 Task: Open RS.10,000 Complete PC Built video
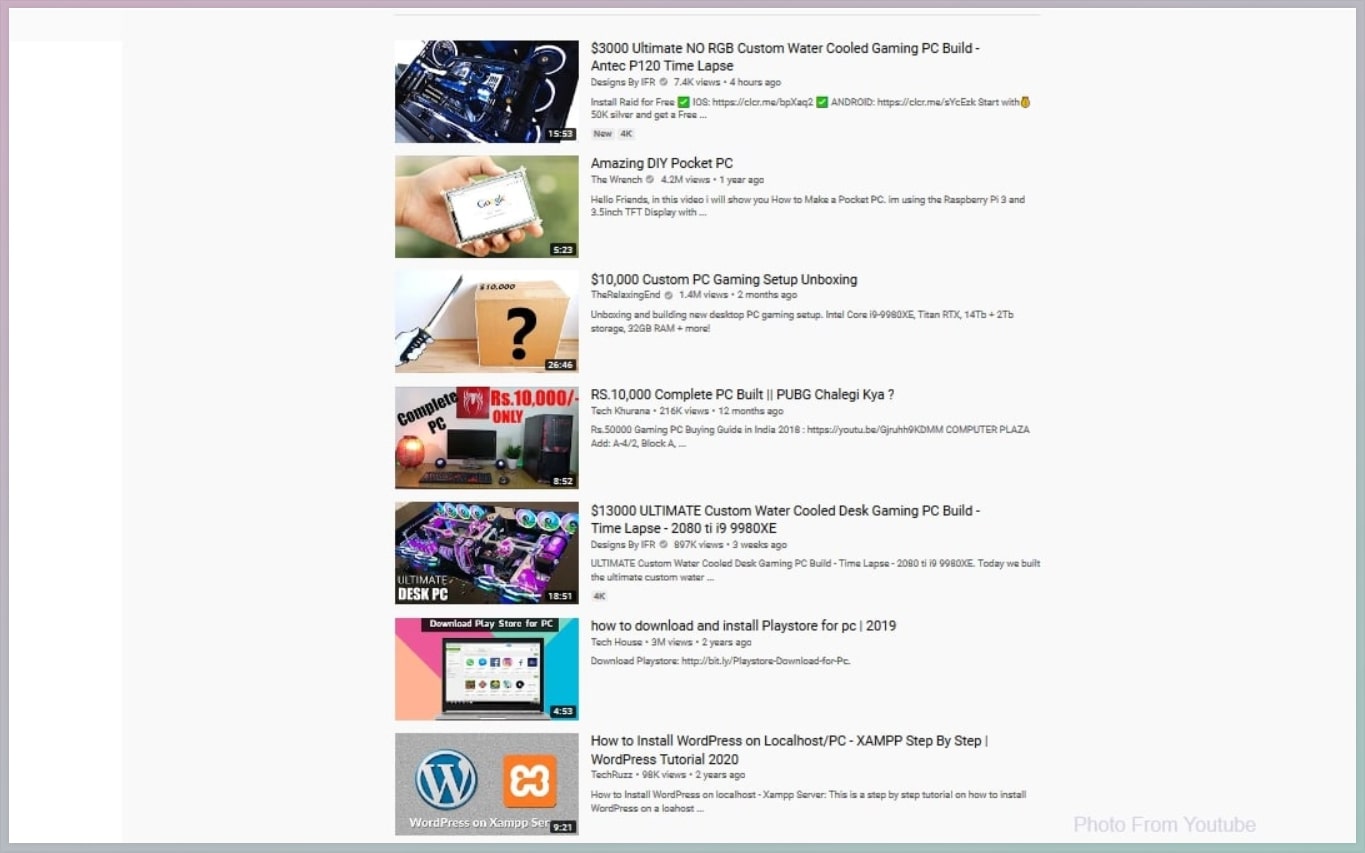pyautogui.click(x=742, y=394)
